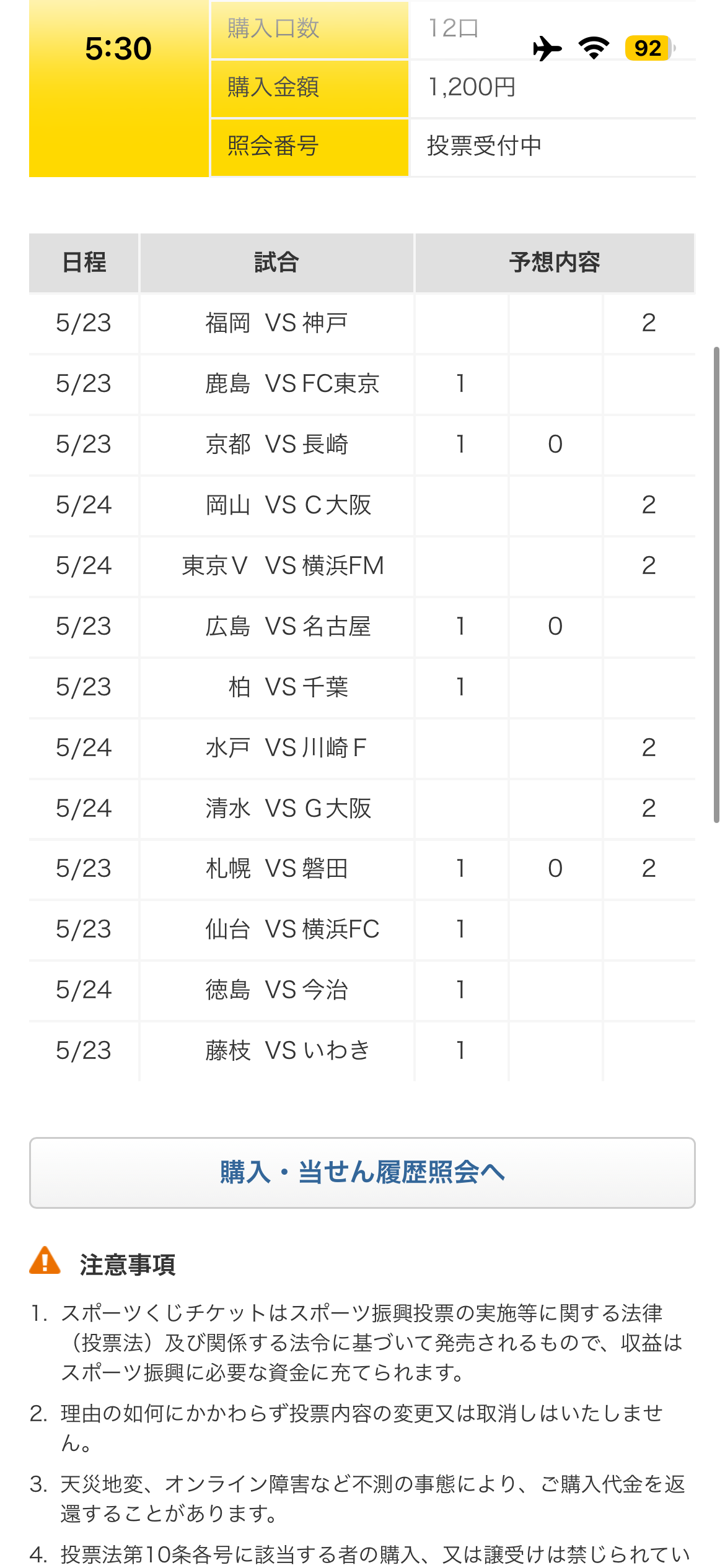Tap the airplane mode status icon
725x1568 pixels.
coord(547,48)
